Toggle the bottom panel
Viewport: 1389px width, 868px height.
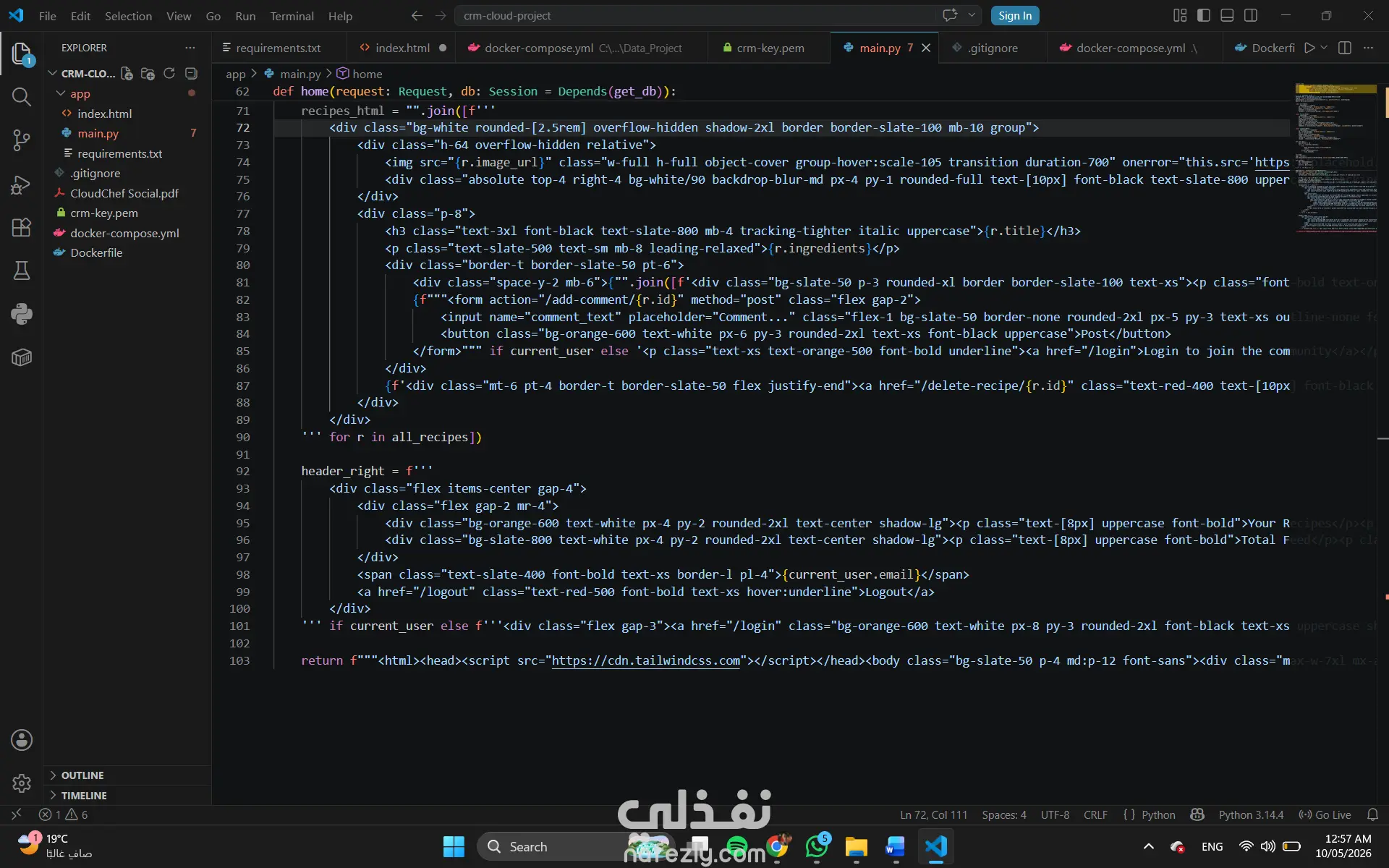(1227, 15)
